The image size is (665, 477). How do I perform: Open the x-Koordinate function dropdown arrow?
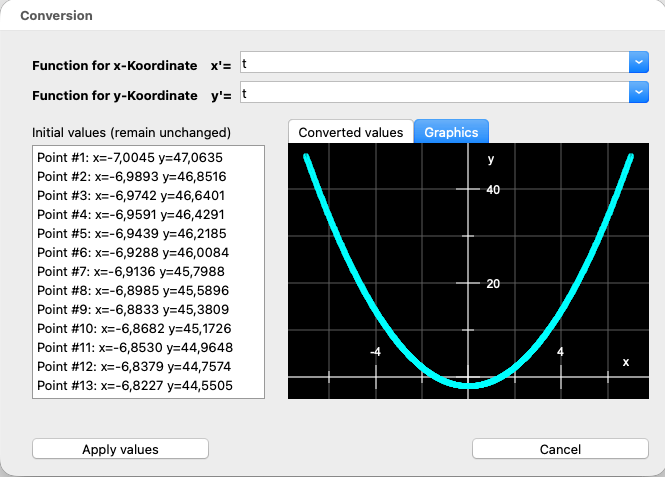639,63
